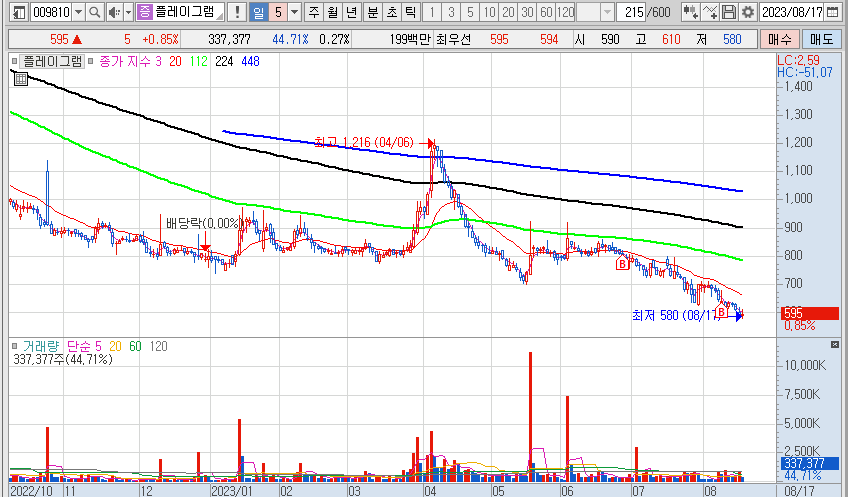Click the small square before 플레이그램 legend
This screenshot has width=848, height=497.
click(14, 61)
